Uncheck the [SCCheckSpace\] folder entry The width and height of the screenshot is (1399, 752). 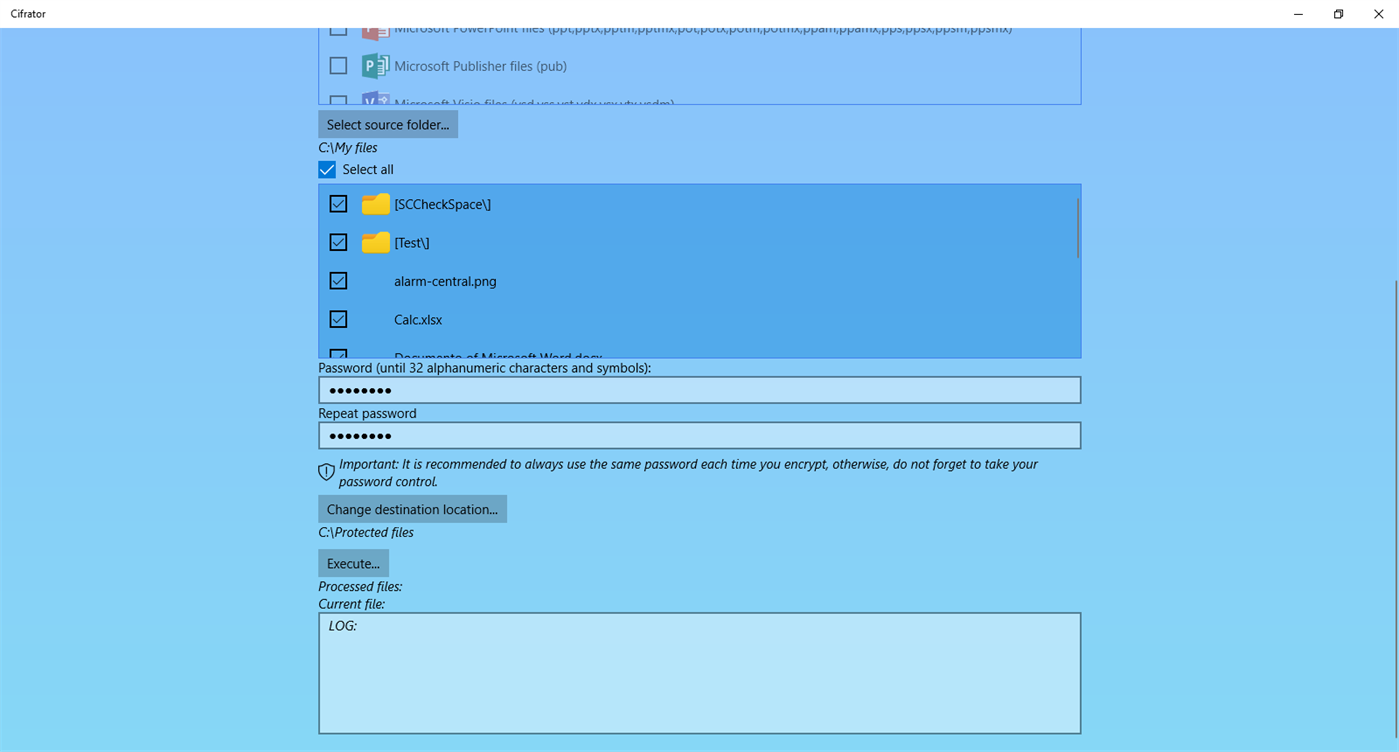point(338,204)
